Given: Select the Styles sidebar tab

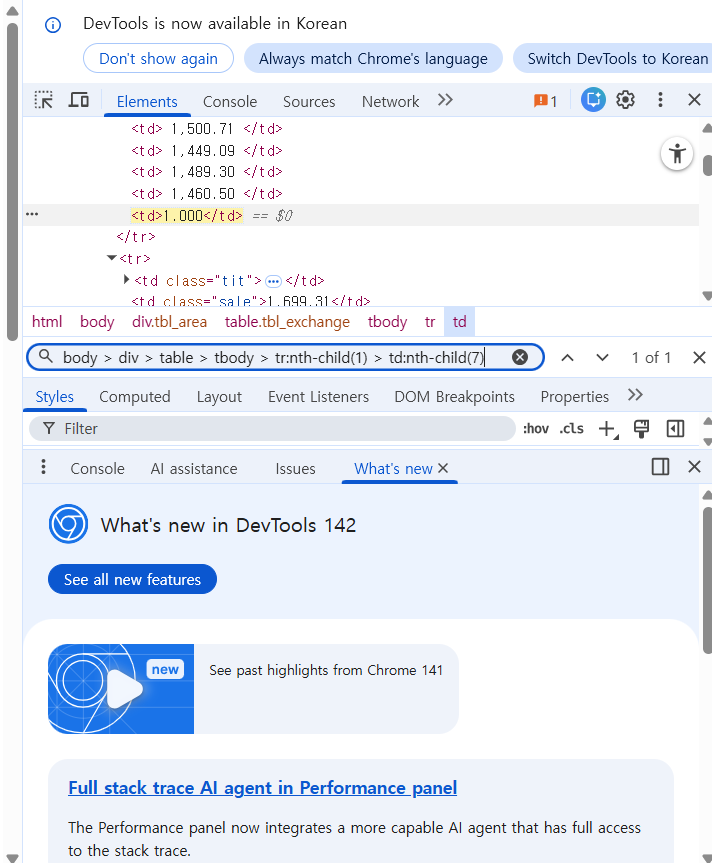Looking at the screenshot, I should [x=54, y=397].
